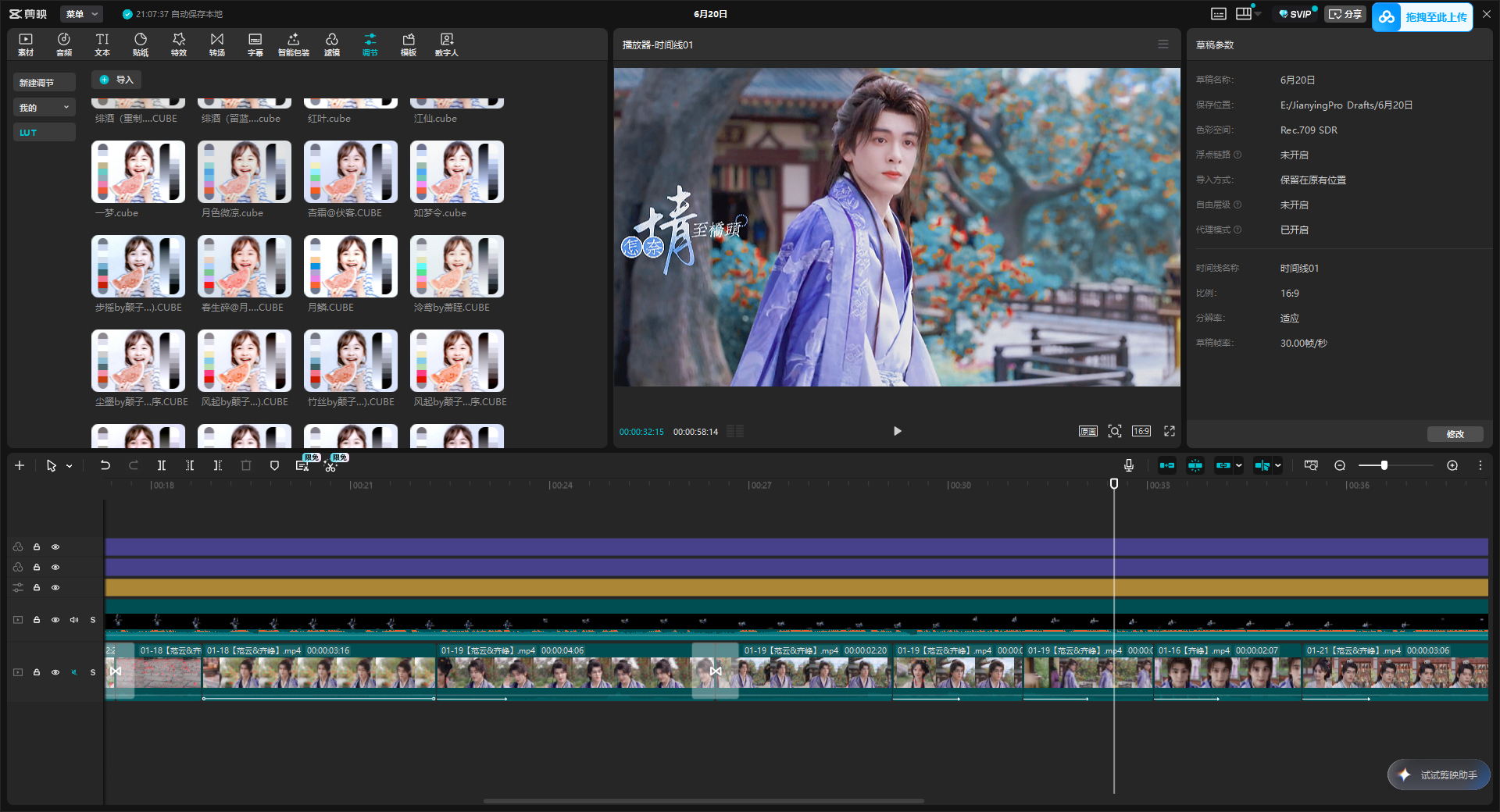The height and width of the screenshot is (812, 1500).
Task: Click the 修改 modify button
Action: point(1455,434)
